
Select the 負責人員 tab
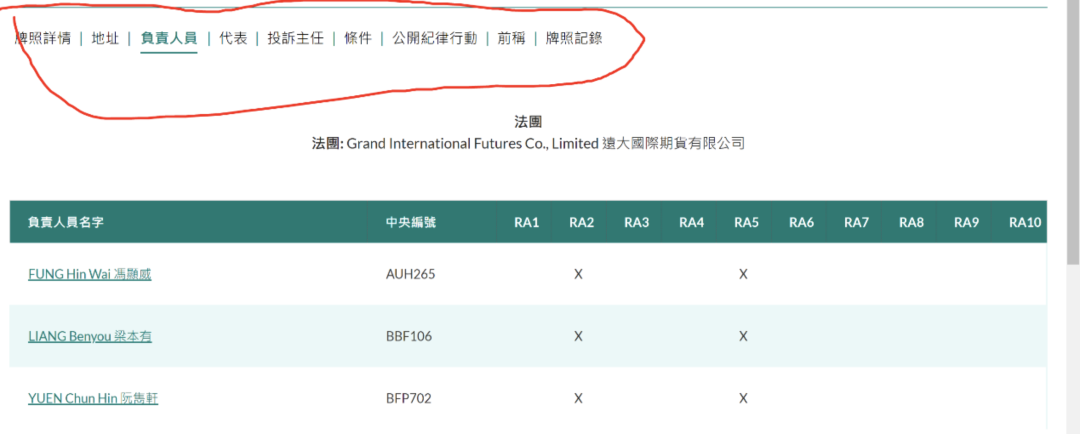(169, 39)
